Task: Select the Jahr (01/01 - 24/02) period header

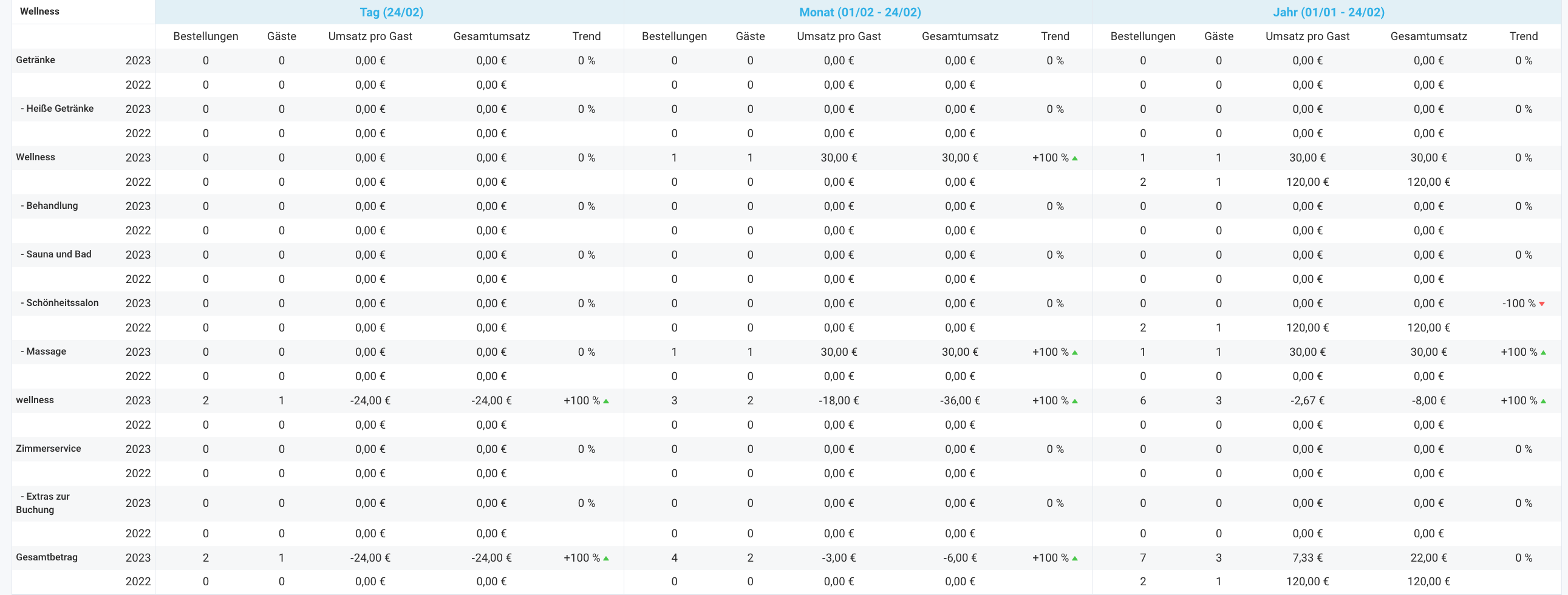Action: click(x=1328, y=12)
